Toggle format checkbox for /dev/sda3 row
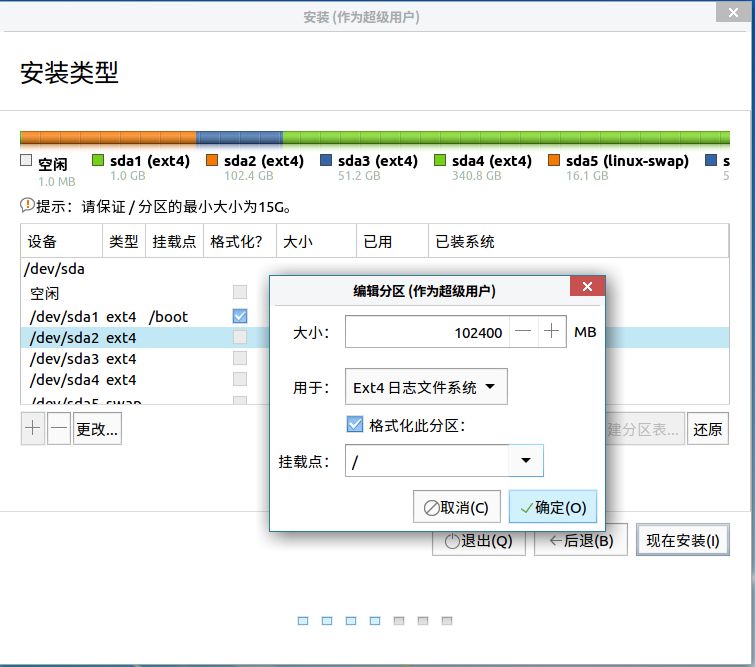 point(240,358)
